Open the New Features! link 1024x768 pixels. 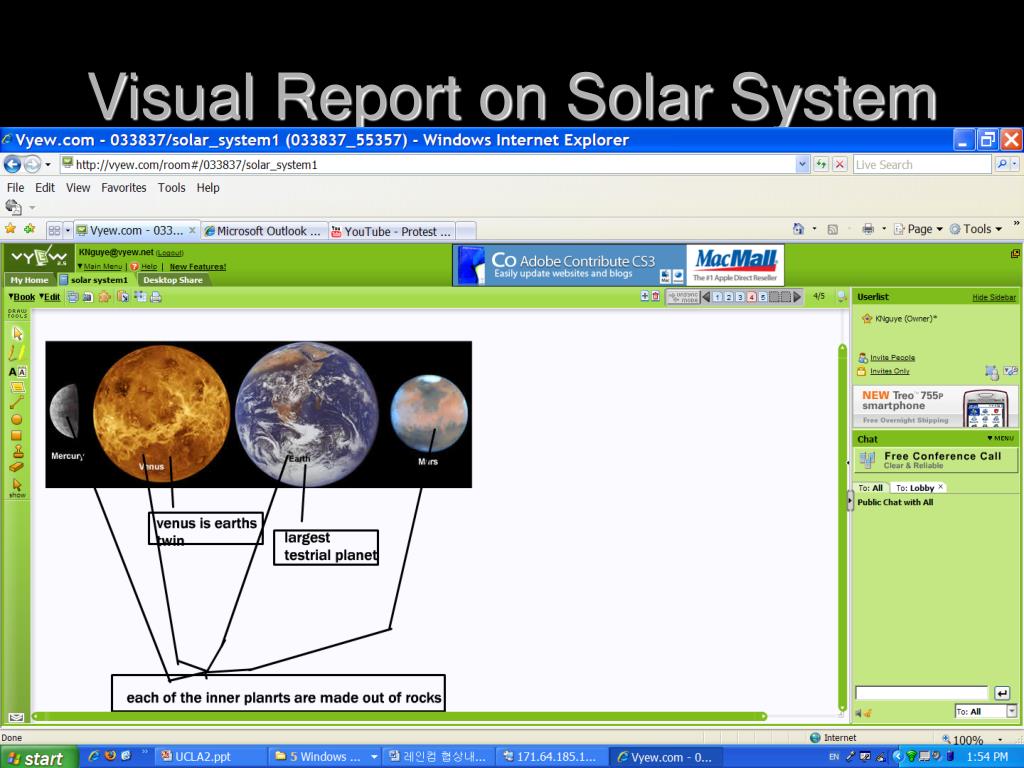pyautogui.click(x=198, y=266)
